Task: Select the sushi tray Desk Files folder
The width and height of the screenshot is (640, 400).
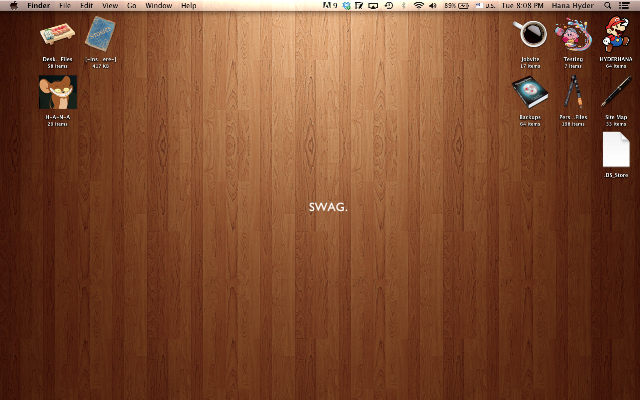Action: pyautogui.click(x=57, y=34)
